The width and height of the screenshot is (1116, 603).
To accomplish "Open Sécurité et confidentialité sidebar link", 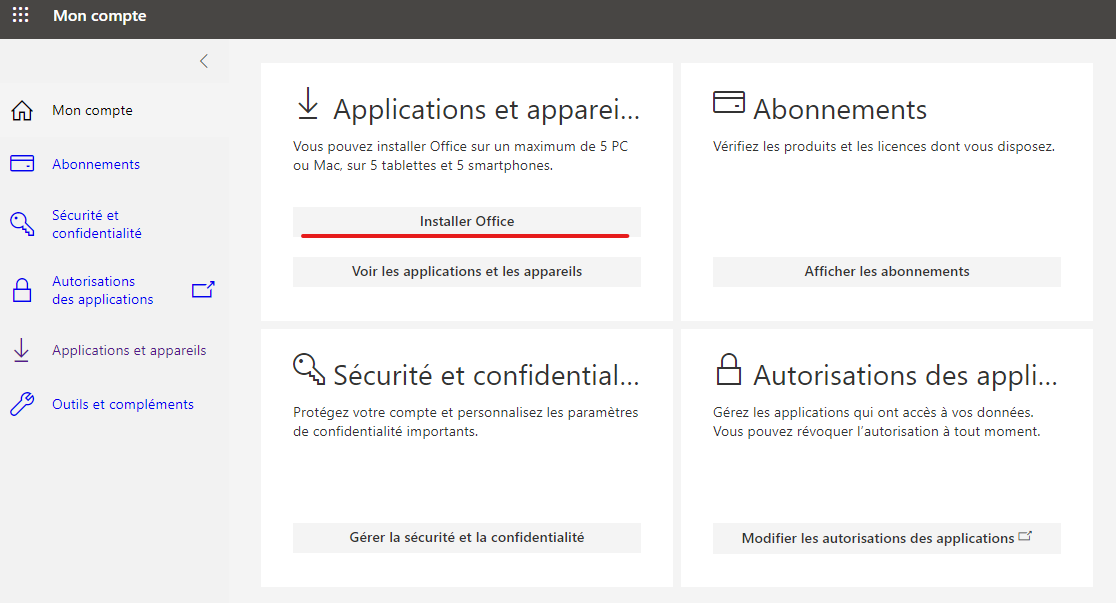I will click(x=97, y=224).
